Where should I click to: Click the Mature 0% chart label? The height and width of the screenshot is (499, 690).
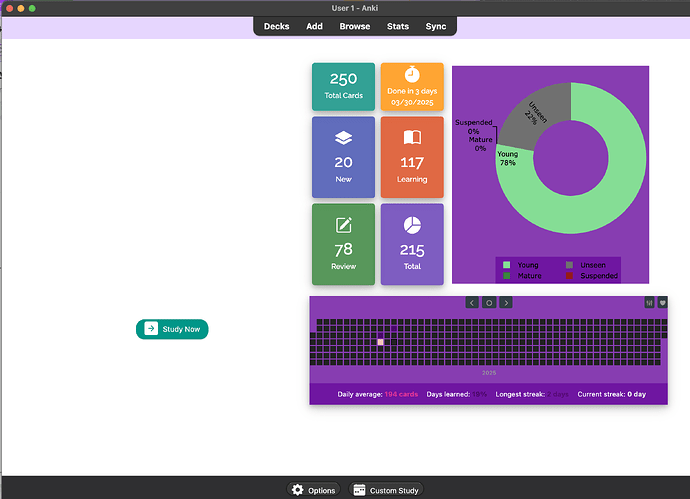pyautogui.click(x=480, y=144)
